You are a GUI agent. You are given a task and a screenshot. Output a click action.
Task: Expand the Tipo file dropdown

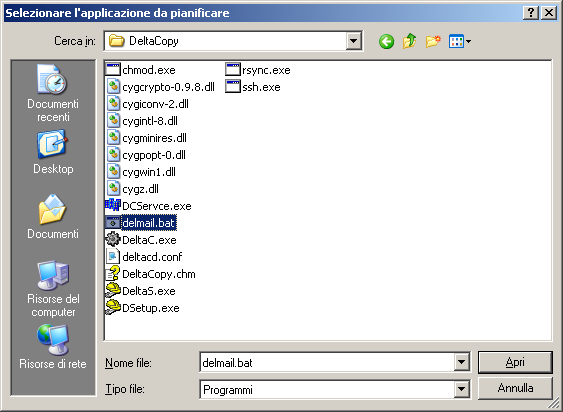tap(461, 389)
